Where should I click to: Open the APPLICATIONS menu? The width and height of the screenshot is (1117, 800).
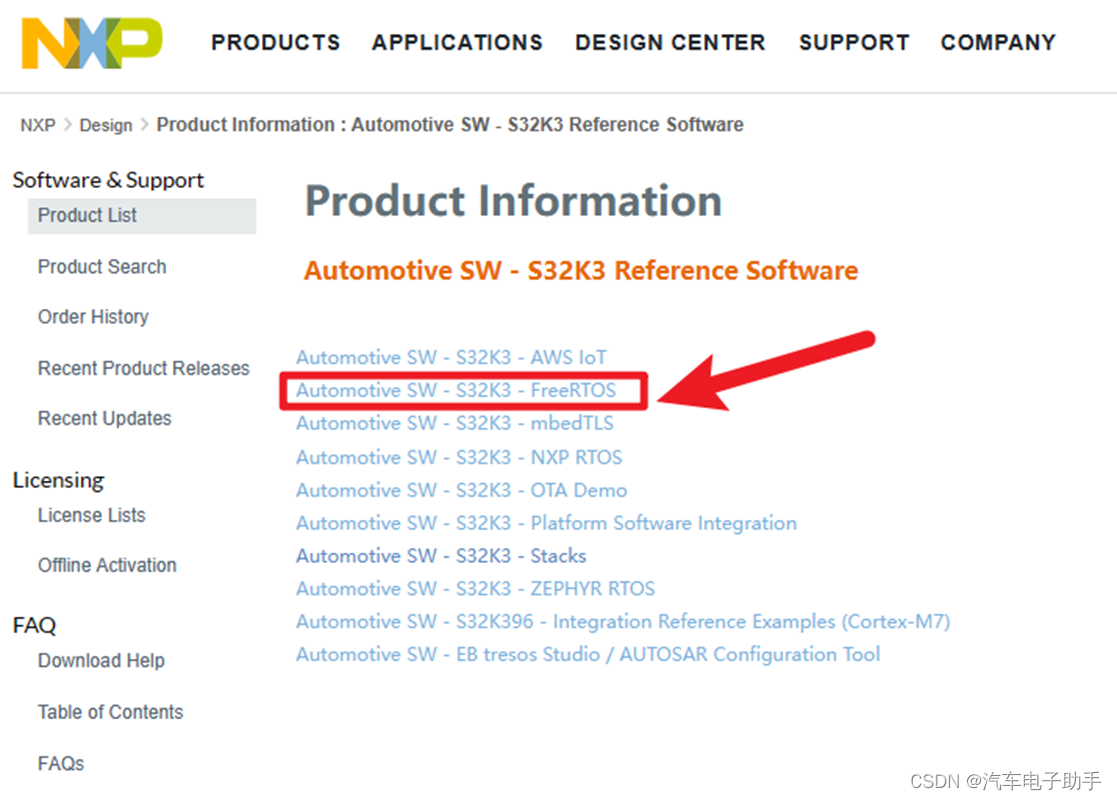click(x=457, y=43)
